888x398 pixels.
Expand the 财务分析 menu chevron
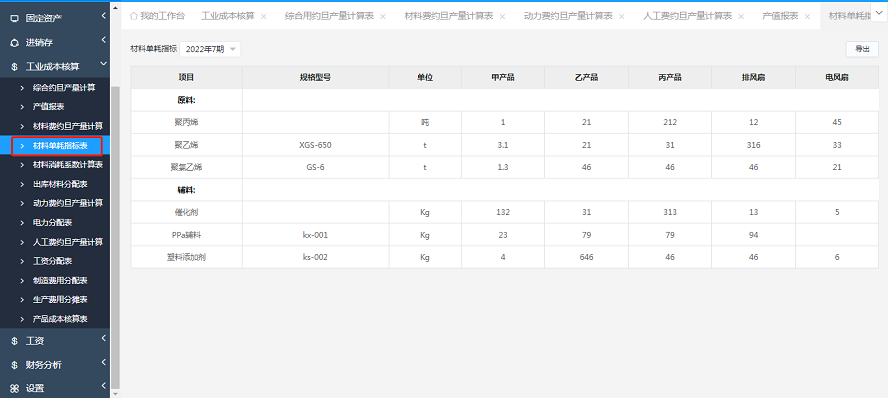click(x=104, y=362)
